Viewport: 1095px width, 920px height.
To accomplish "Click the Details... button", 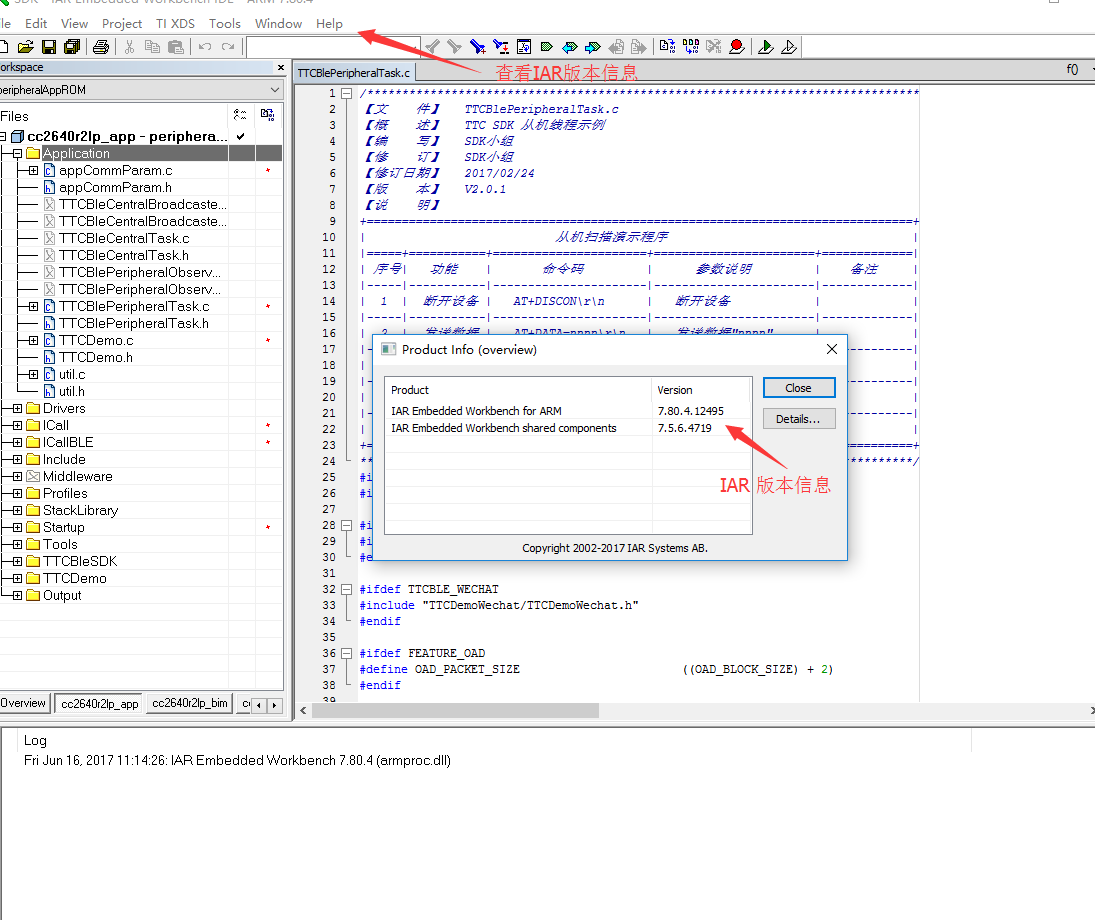I will tap(798, 419).
